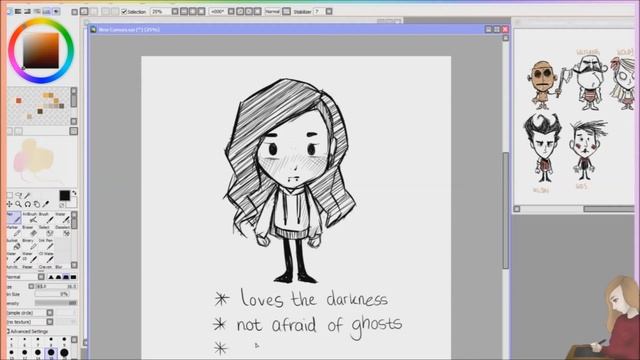640x360 pixels.
Task: Select the rotate view tool
Action: [27, 204]
